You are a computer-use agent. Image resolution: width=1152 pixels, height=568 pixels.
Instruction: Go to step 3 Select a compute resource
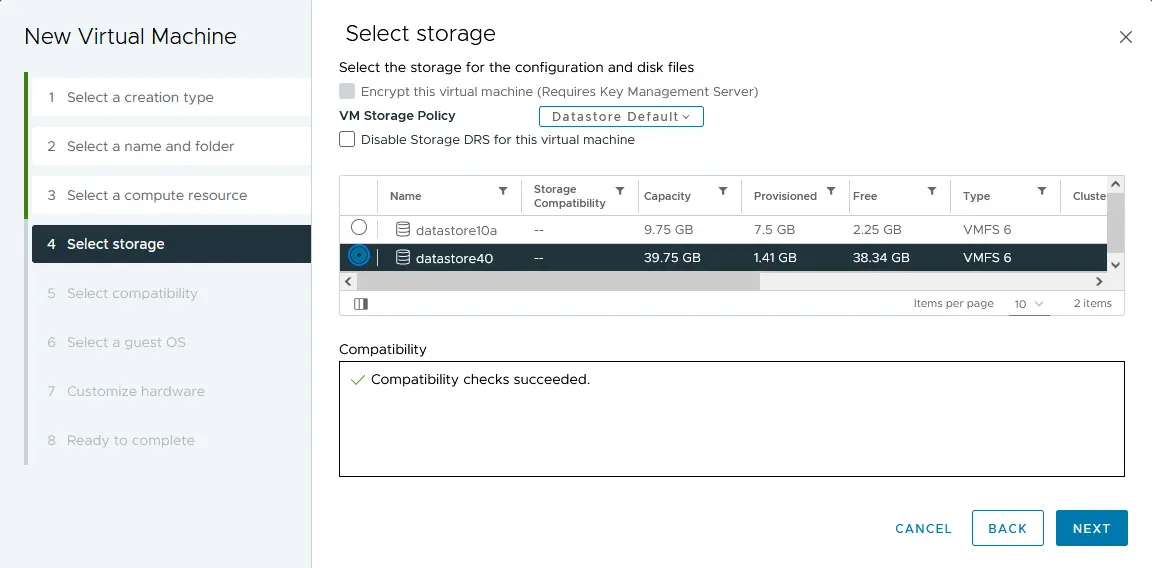pyautogui.click(x=157, y=195)
